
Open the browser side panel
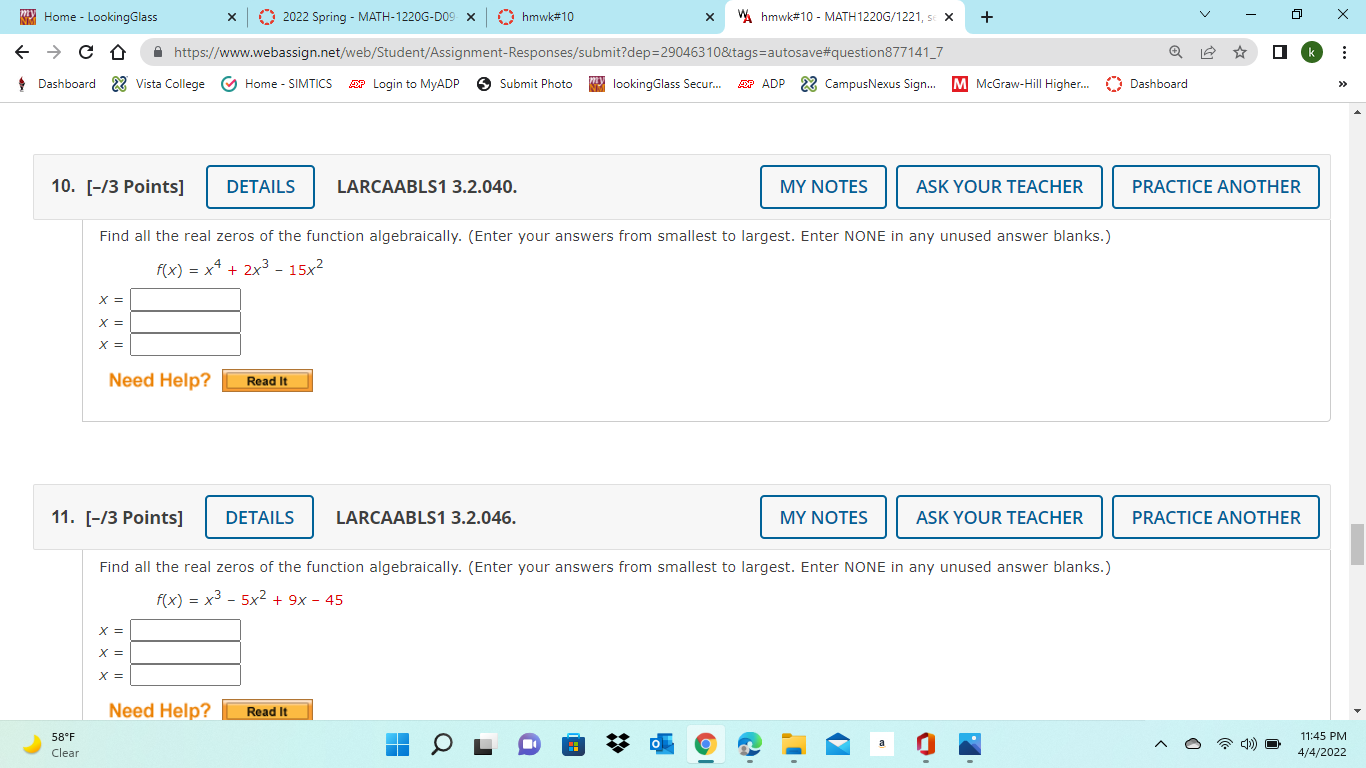(1280, 52)
